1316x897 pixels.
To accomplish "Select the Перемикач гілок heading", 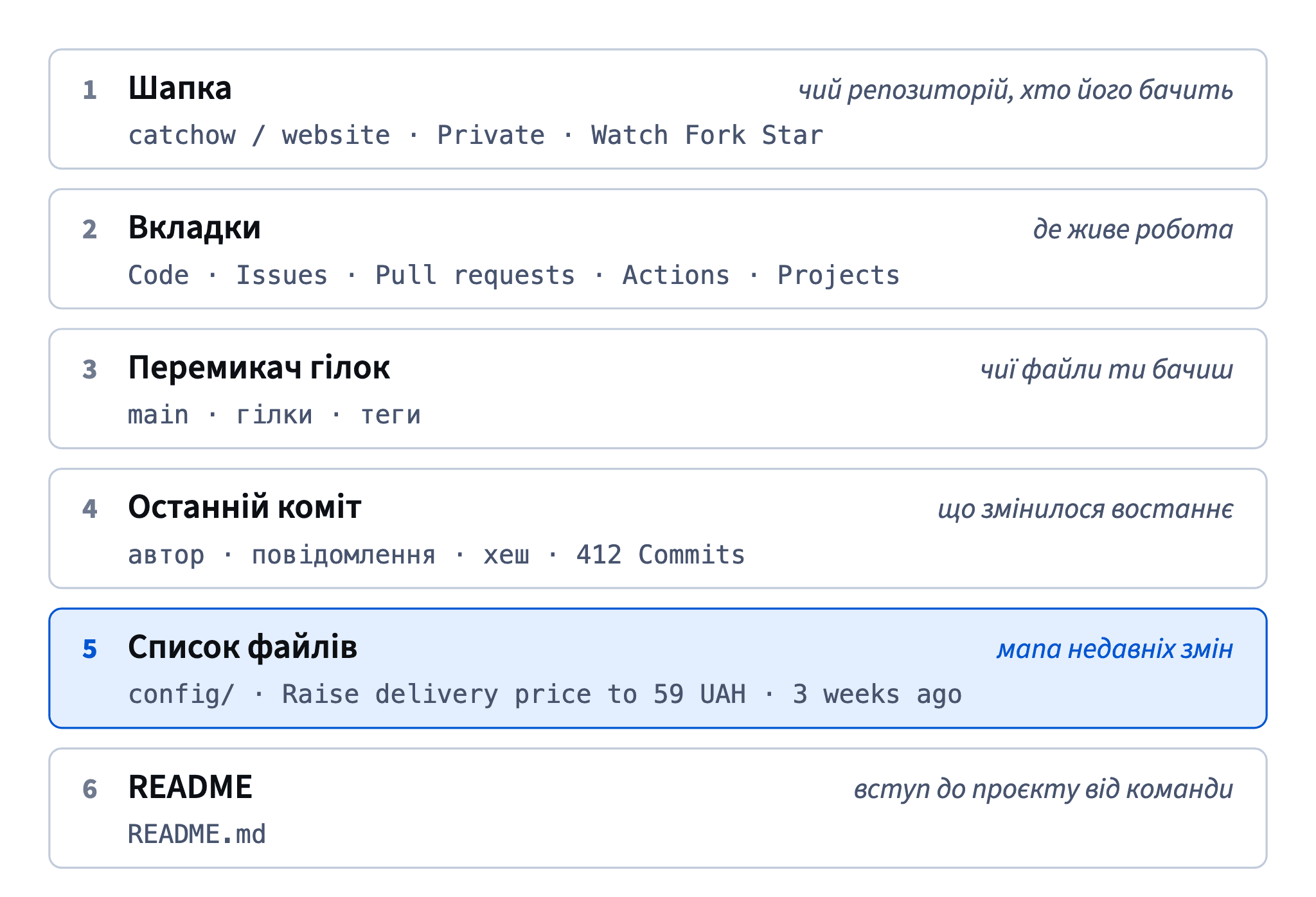I will [259, 368].
